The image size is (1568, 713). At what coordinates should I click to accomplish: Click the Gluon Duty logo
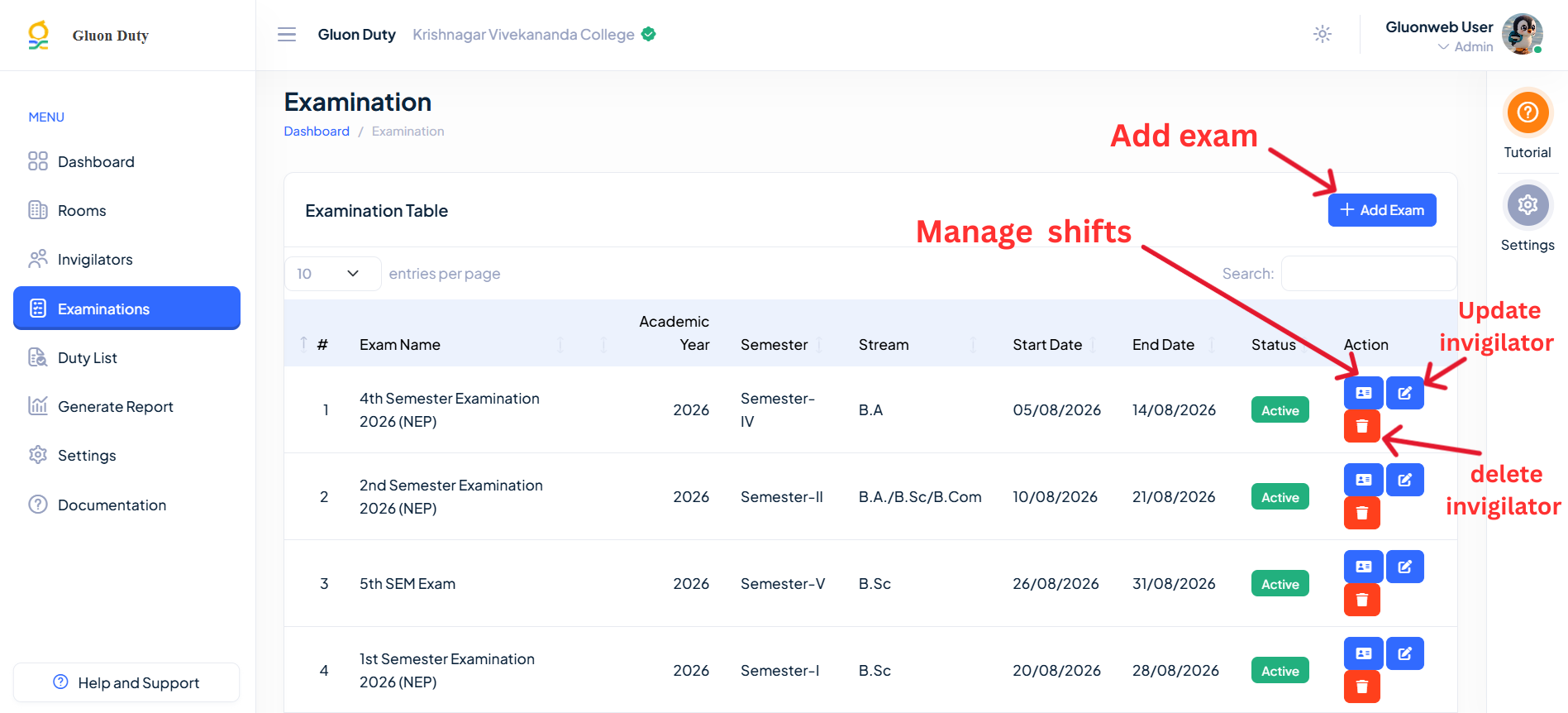[x=39, y=35]
